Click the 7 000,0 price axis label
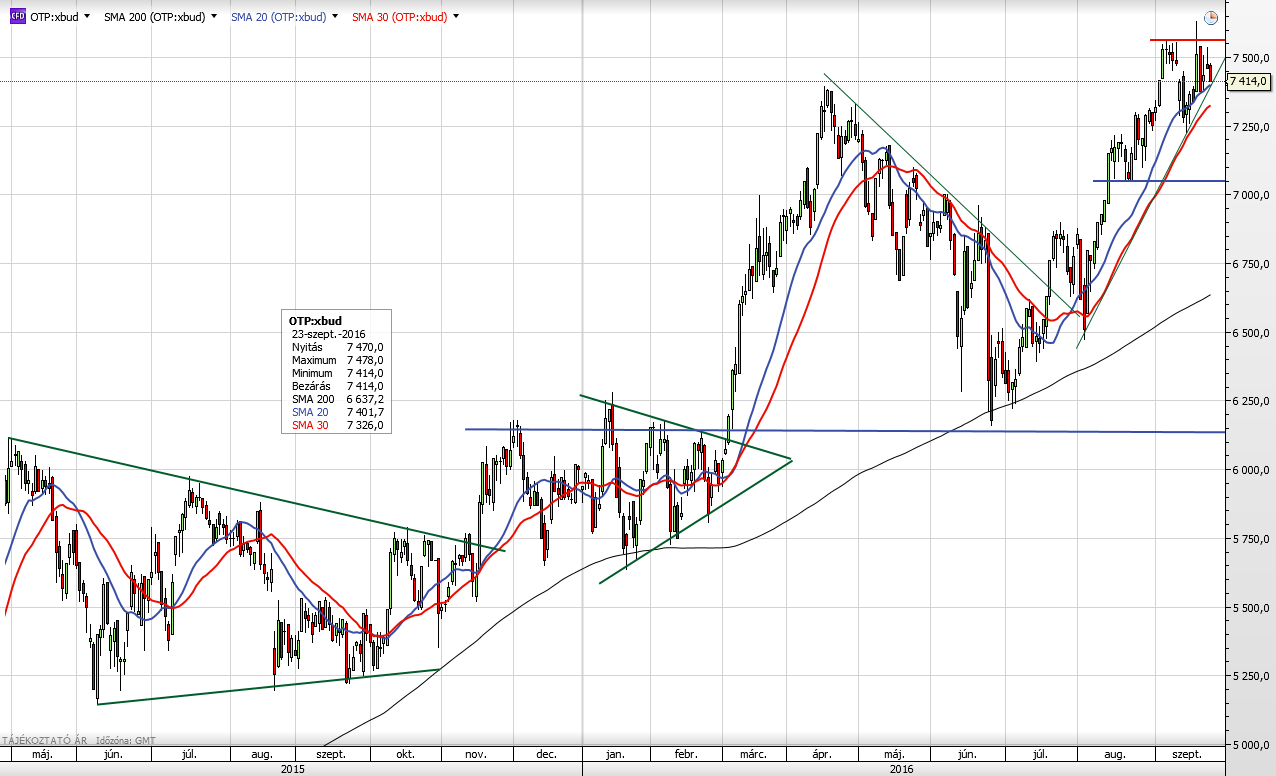The width and height of the screenshot is (1276, 776). (x=1251, y=195)
